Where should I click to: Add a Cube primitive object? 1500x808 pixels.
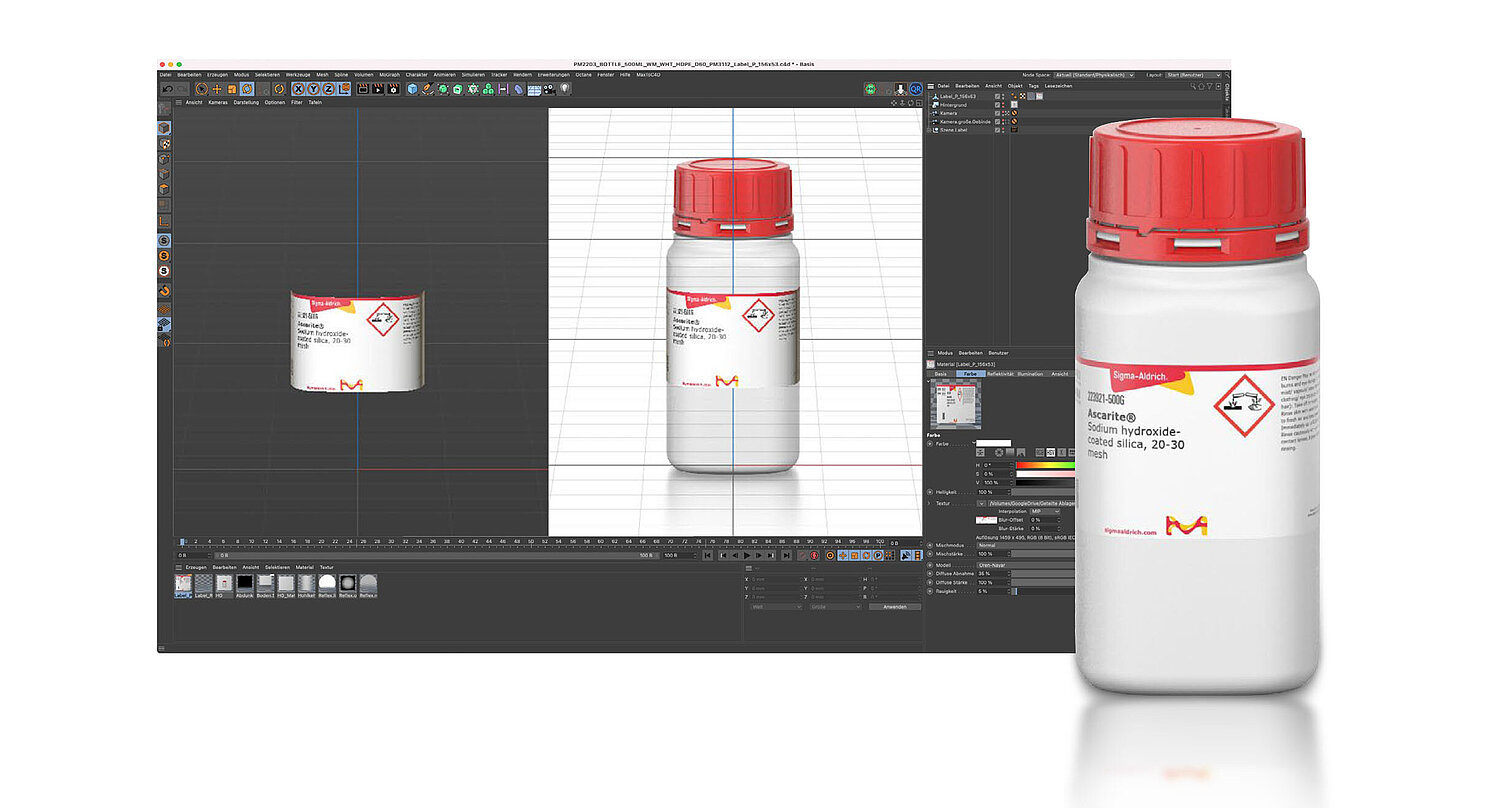pos(413,89)
